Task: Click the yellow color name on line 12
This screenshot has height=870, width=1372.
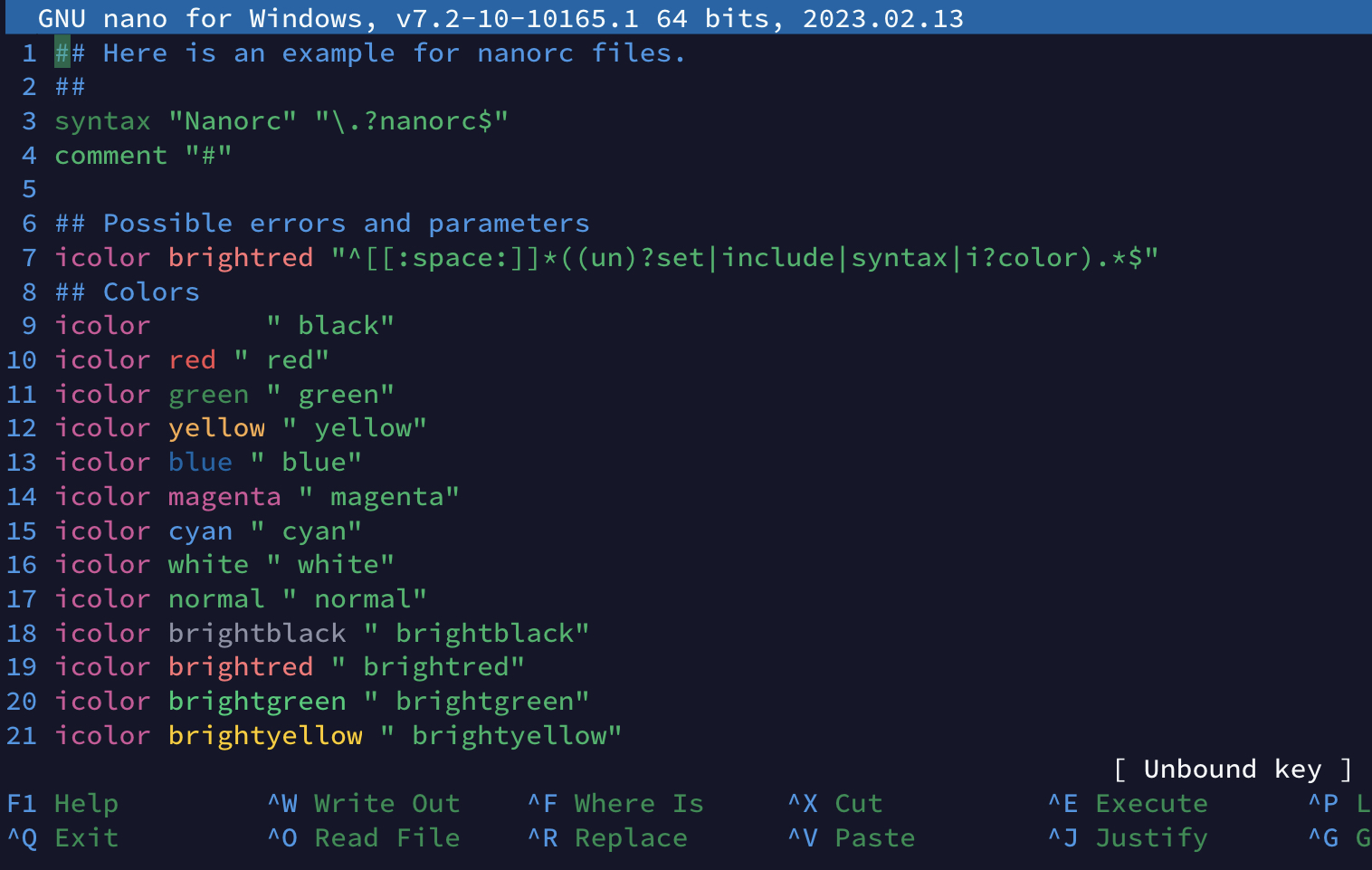Action: (x=216, y=427)
